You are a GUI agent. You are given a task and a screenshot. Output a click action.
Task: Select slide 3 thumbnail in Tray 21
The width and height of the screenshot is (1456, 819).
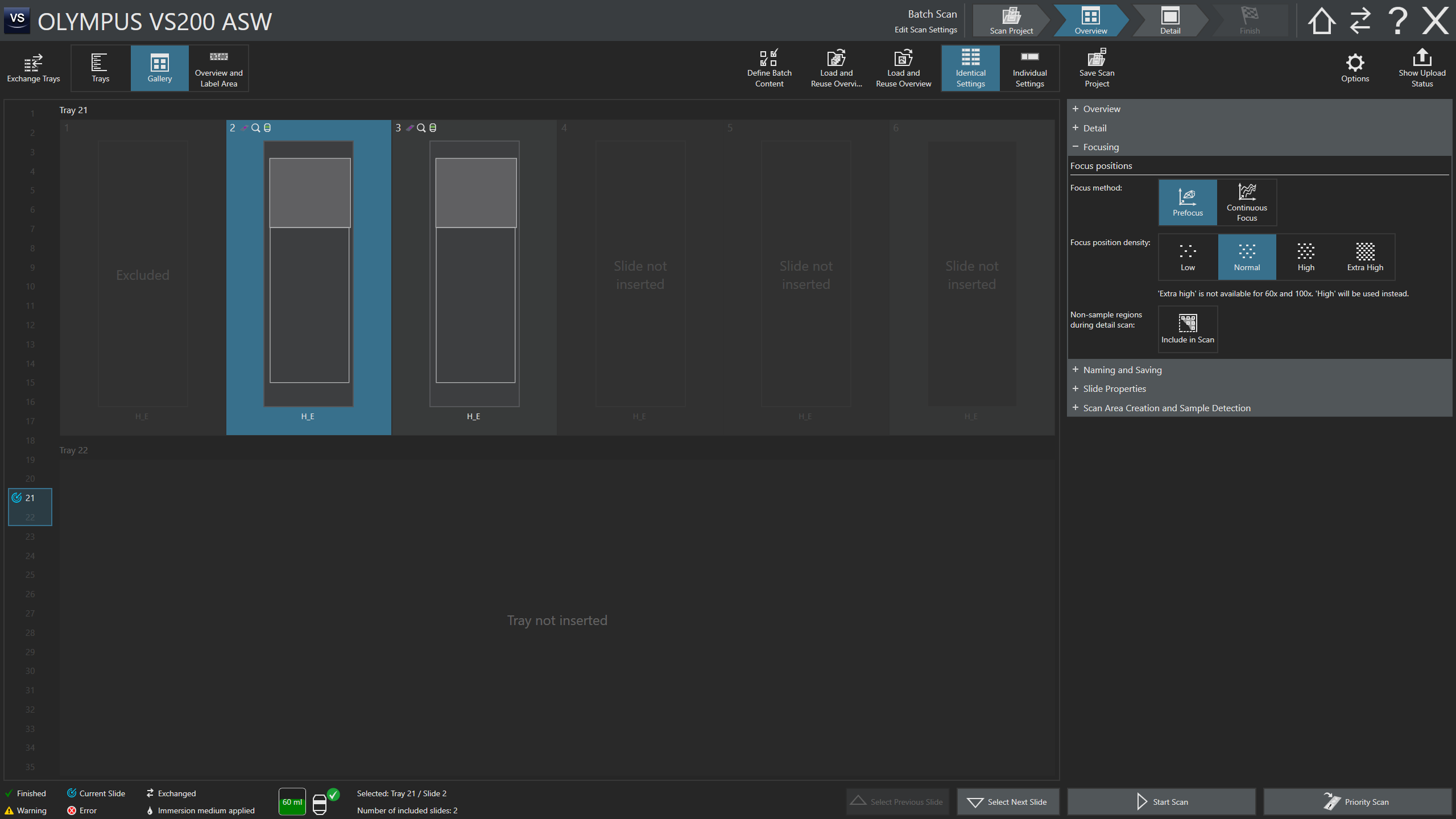click(474, 273)
